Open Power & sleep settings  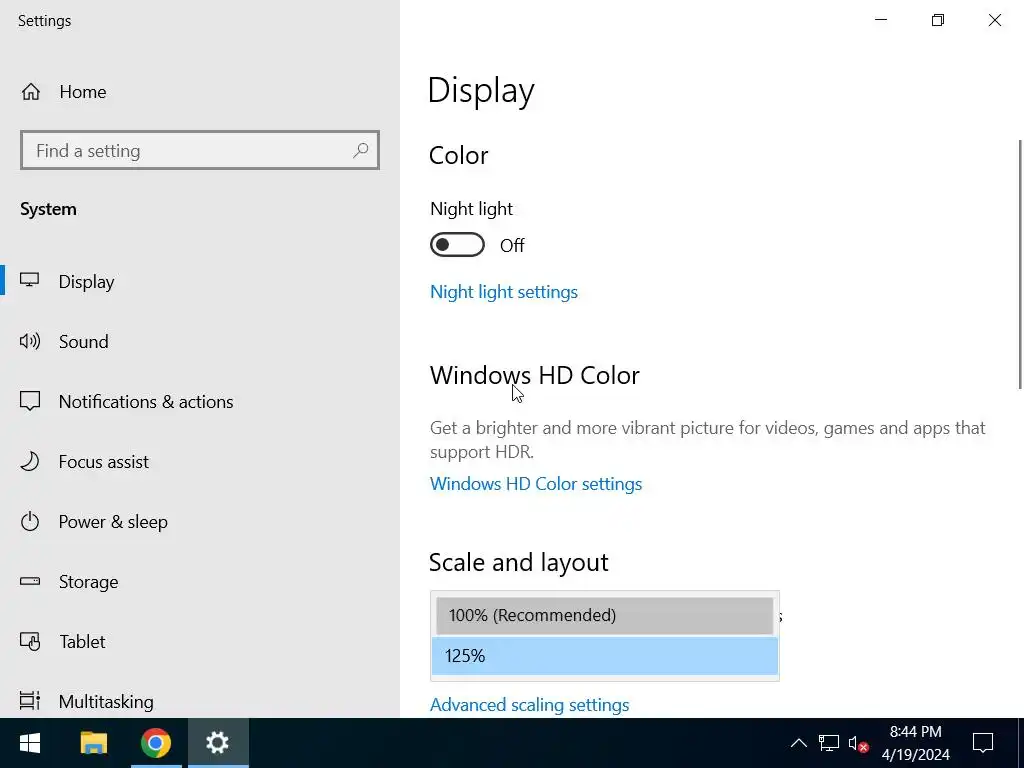(x=200, y=522)
